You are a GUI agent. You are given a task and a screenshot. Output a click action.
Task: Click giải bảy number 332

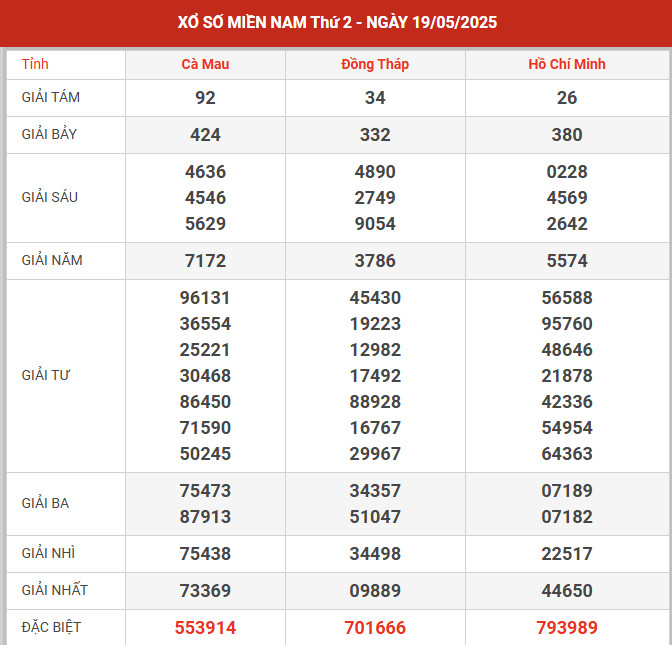pos(375,135)
